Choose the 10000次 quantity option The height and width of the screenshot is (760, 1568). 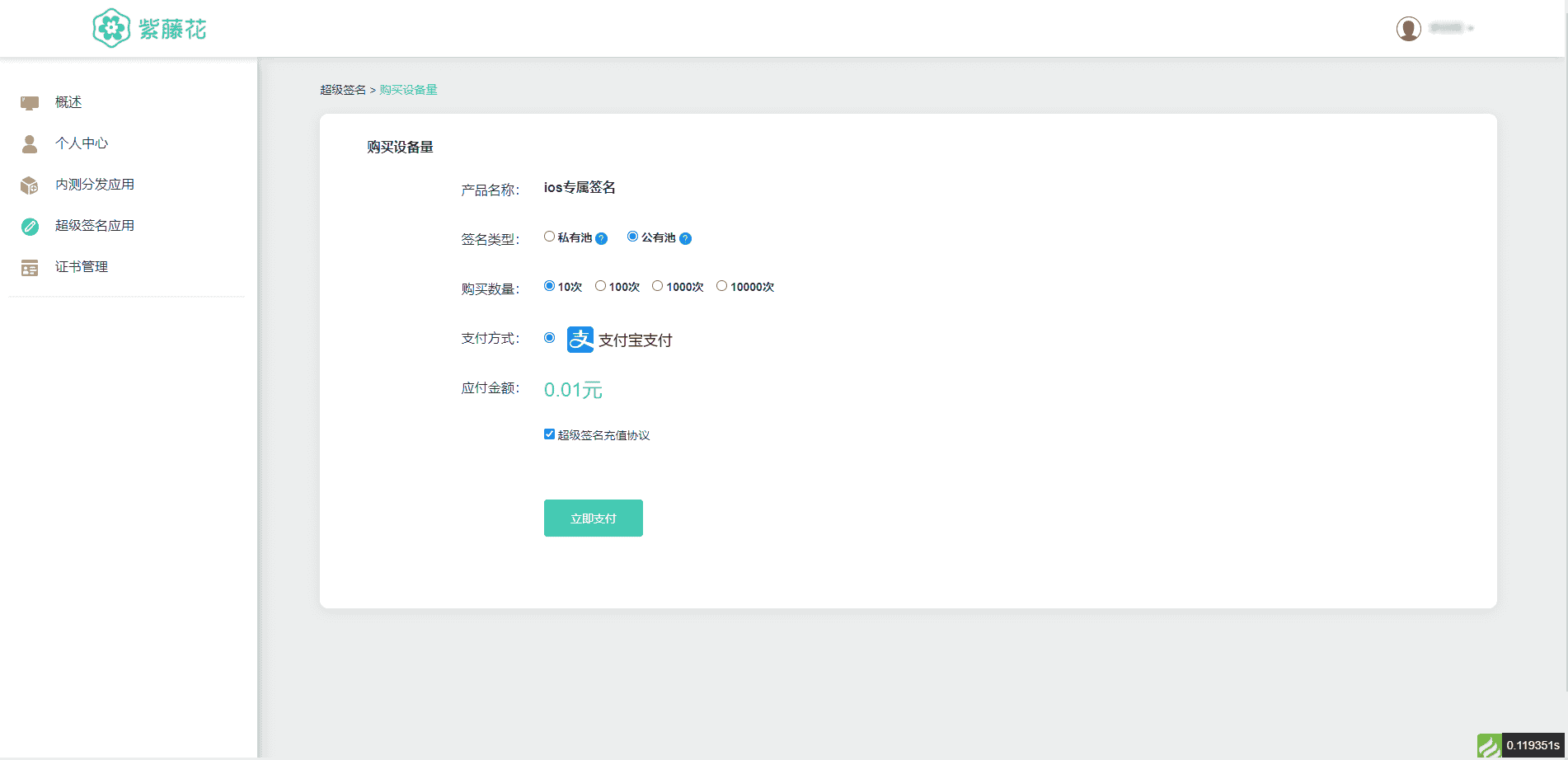pyautogui.click(x=721, y=286)
